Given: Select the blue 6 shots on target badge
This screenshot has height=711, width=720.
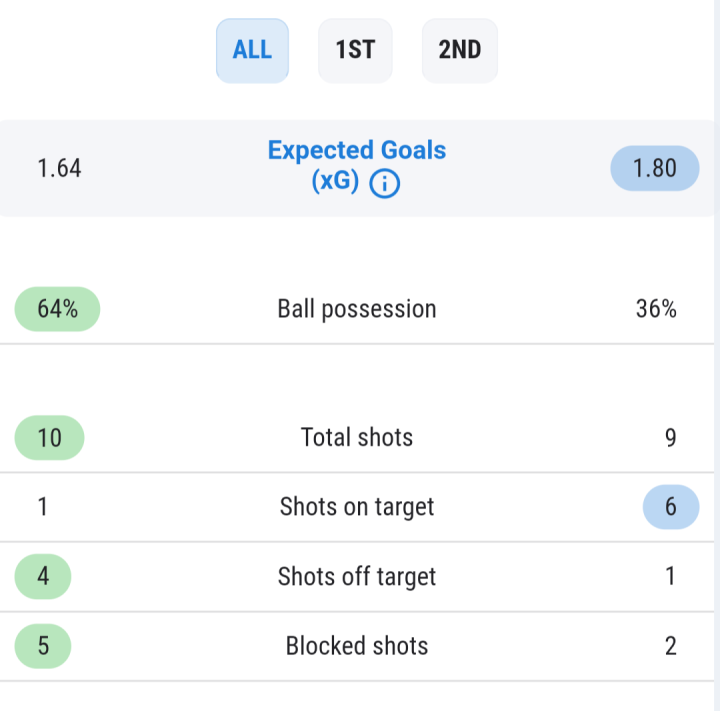Looking at the screenshot, I should tap(671, 507).
